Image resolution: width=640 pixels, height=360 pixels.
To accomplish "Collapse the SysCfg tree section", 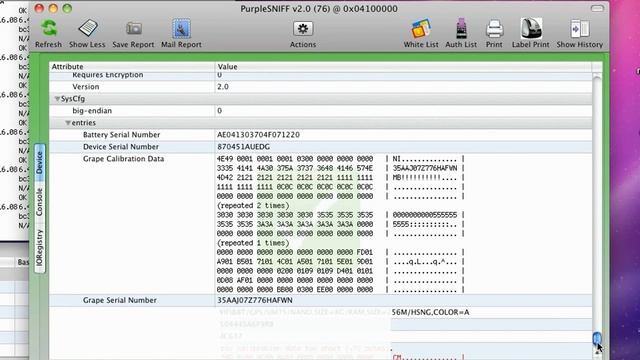I will [x=57, y=99].
